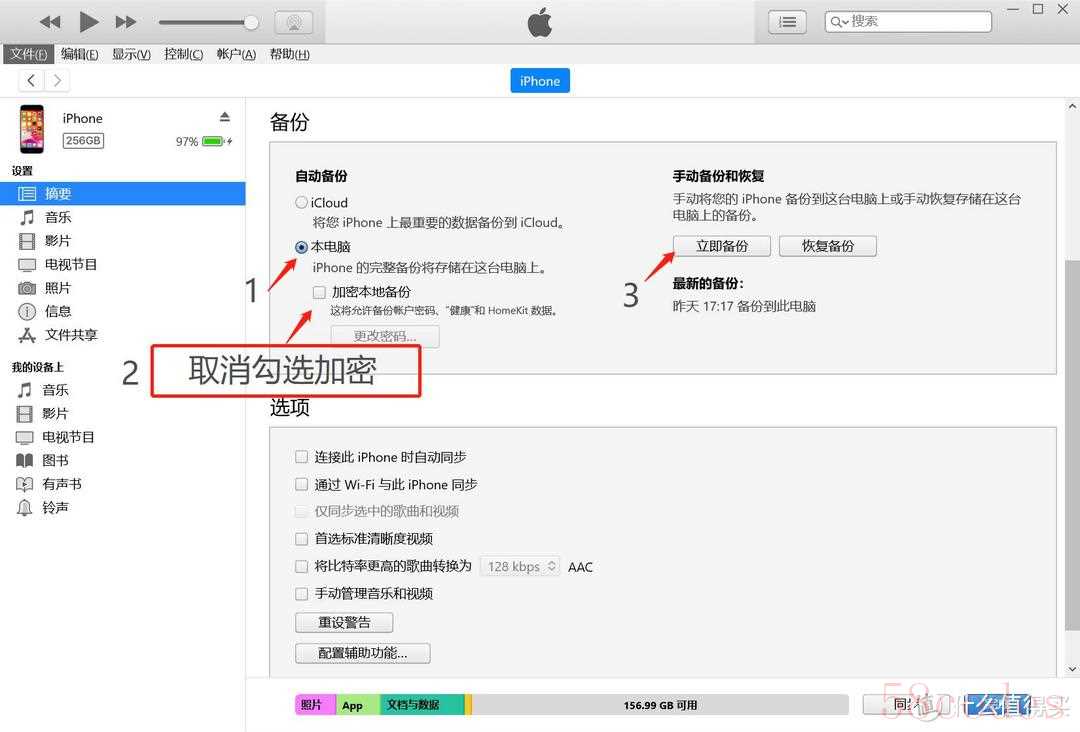Open the 128 kbps bitrate dropdown
The image size is (1080, 732).
(520, 566)
